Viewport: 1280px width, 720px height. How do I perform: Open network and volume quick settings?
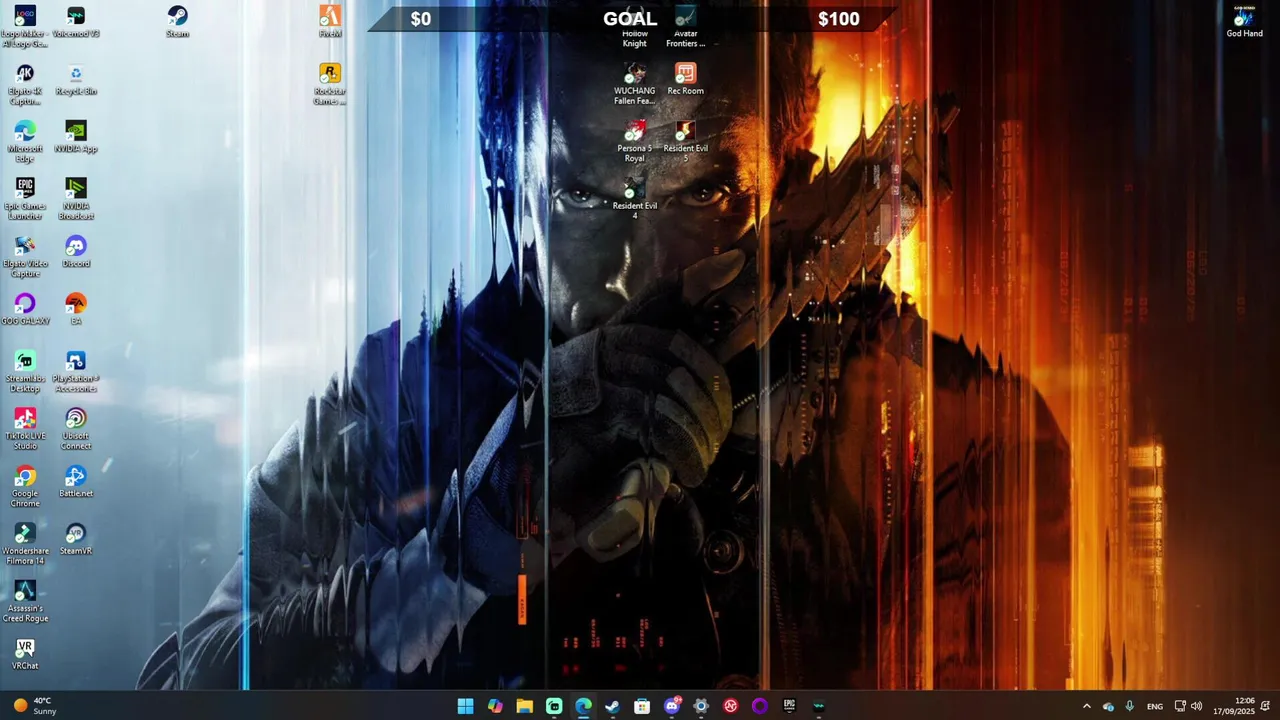pos(1188,706)
